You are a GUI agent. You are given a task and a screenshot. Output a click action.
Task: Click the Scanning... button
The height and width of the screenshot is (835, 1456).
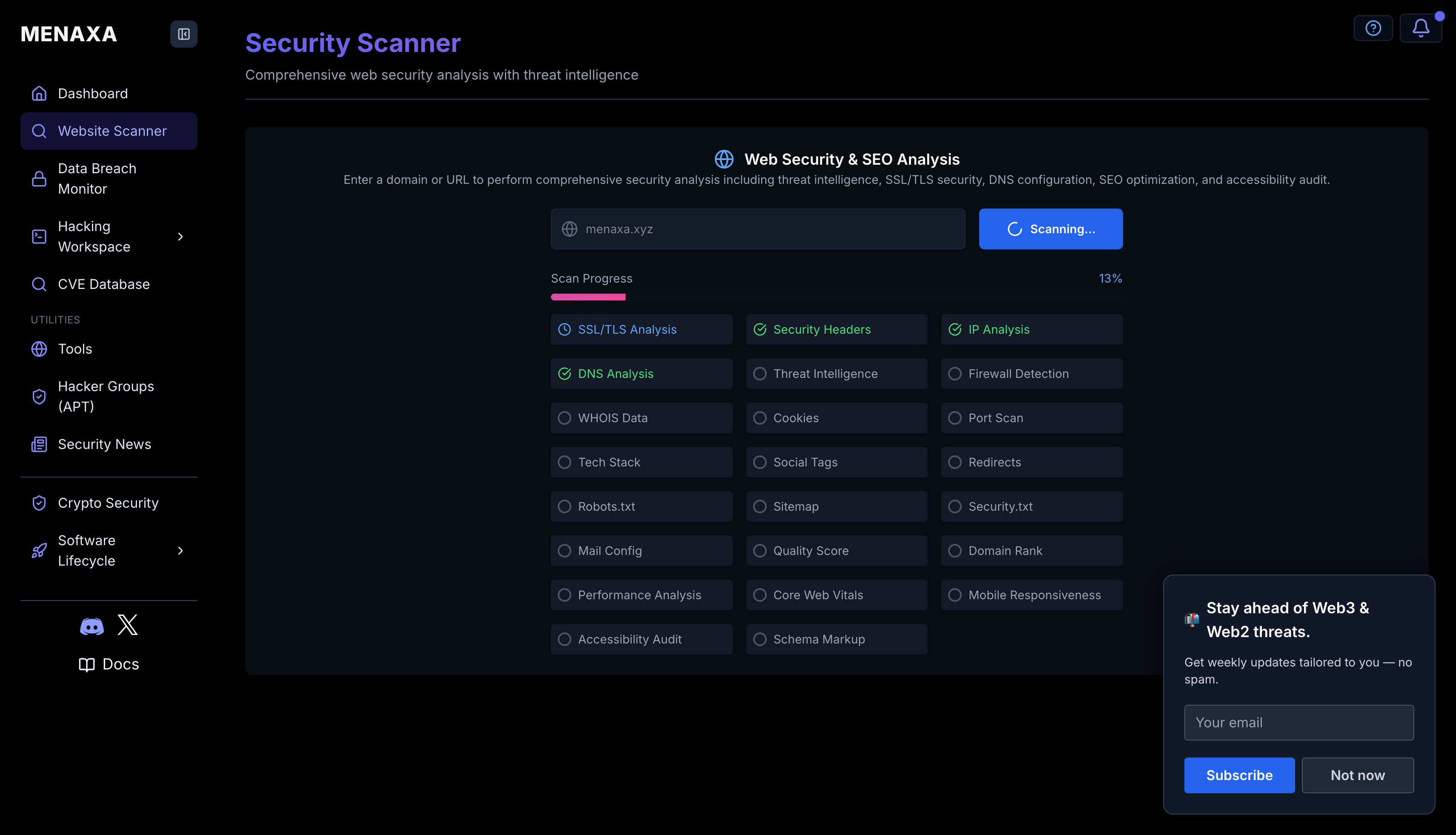point(1050,229)
